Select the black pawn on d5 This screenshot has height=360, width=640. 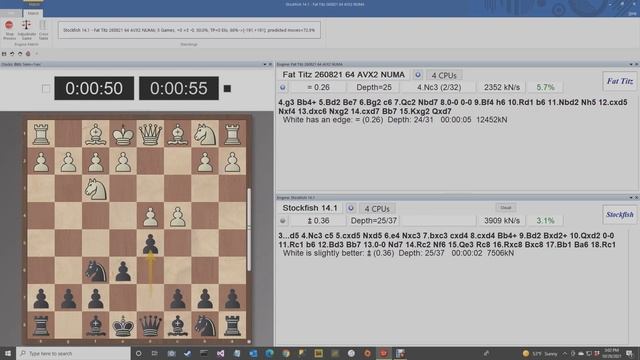pyautogui.click(x=150, y=244)
